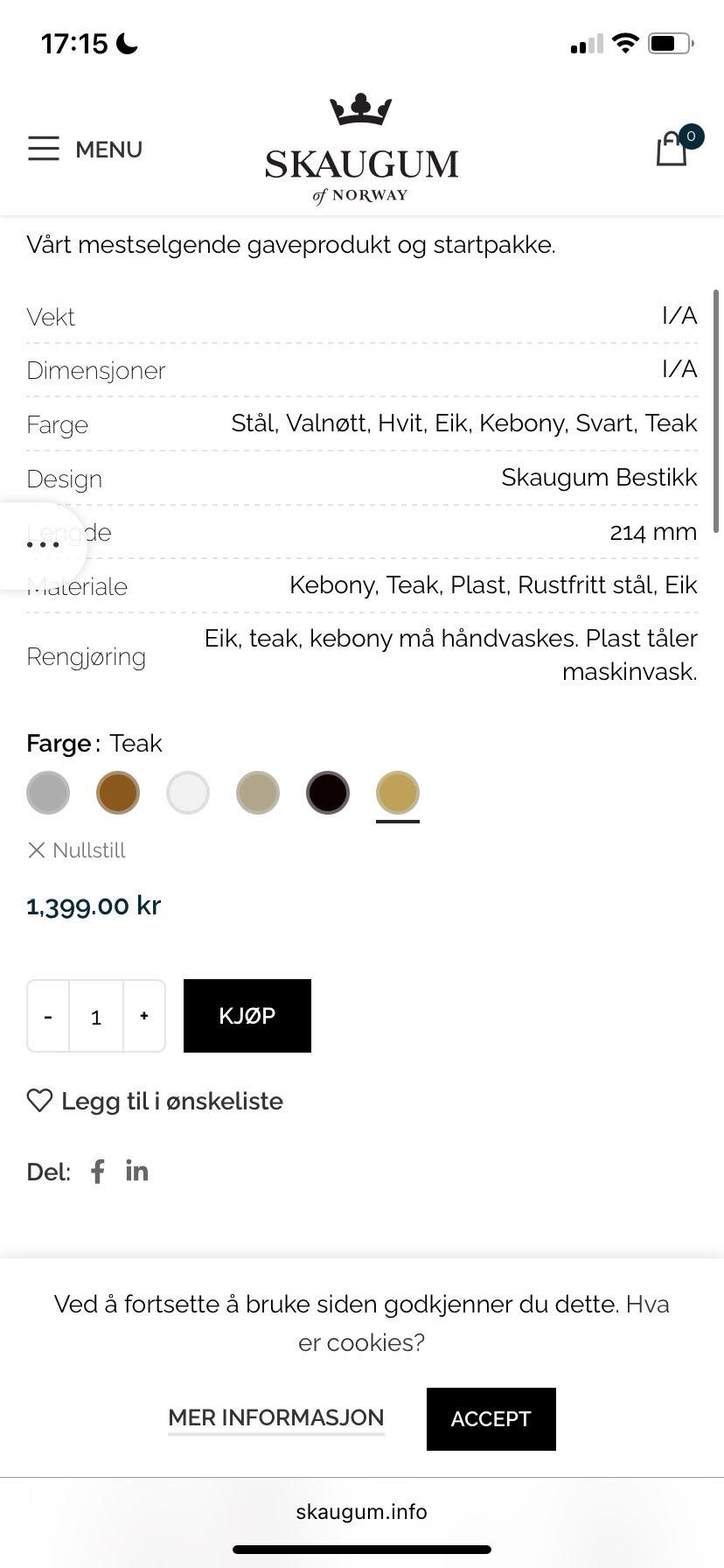The height and width of the screenshot is (1568, 724).
Task: Accept the cookie notice
Action: click(x=491, y=1419)
